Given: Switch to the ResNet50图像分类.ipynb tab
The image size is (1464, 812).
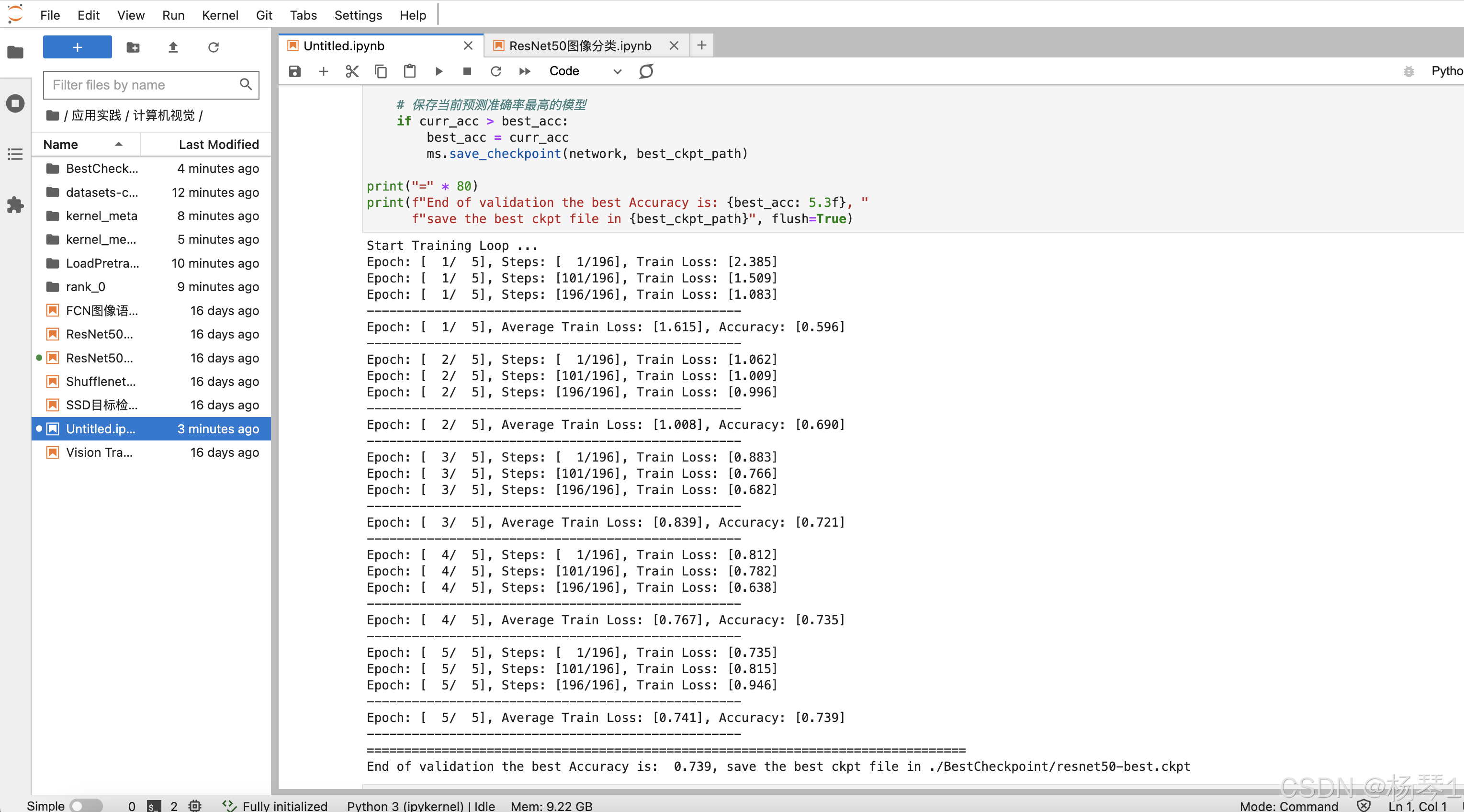Looking at the screenshot, I should coord(579,45).
